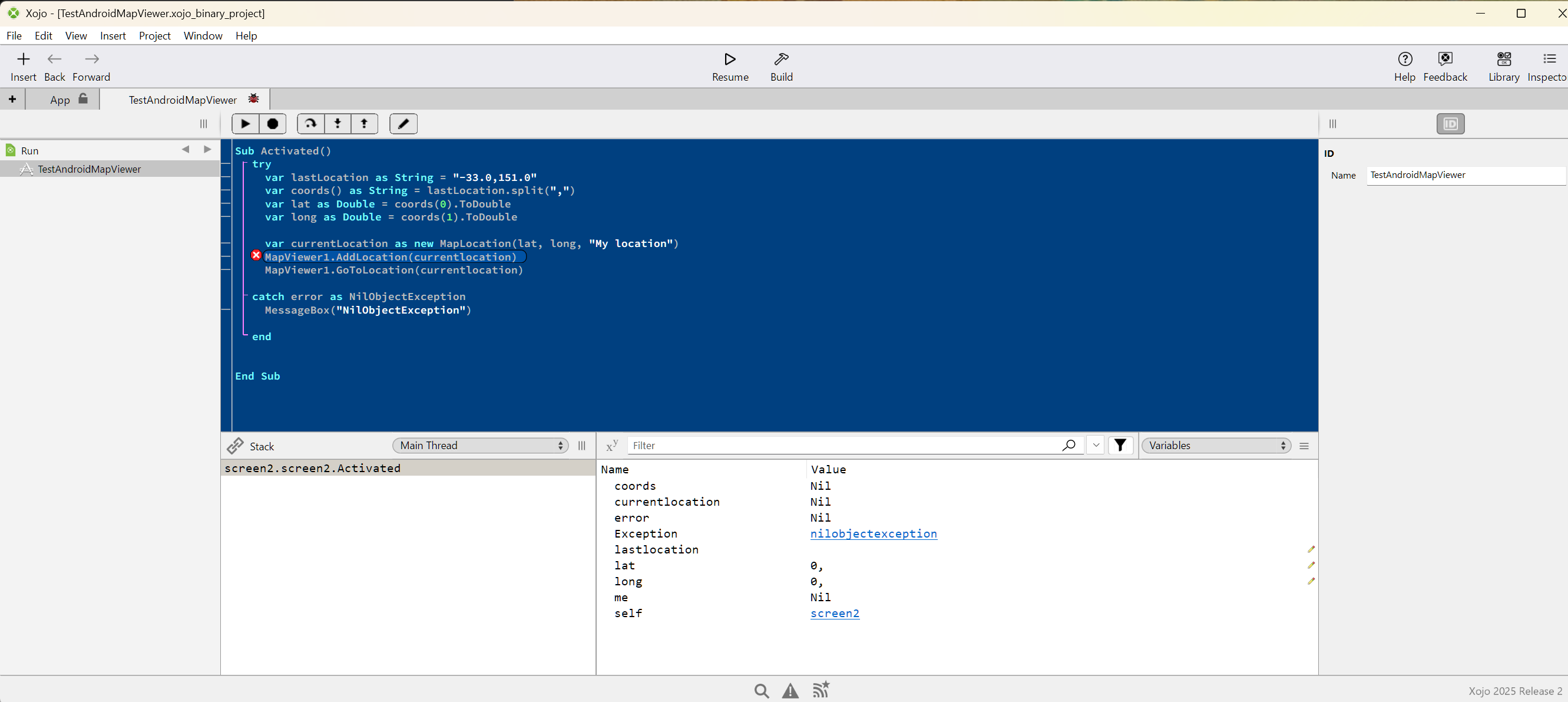Open the Main Thread dropdown
1568x702 pixels.
(480, 445)
